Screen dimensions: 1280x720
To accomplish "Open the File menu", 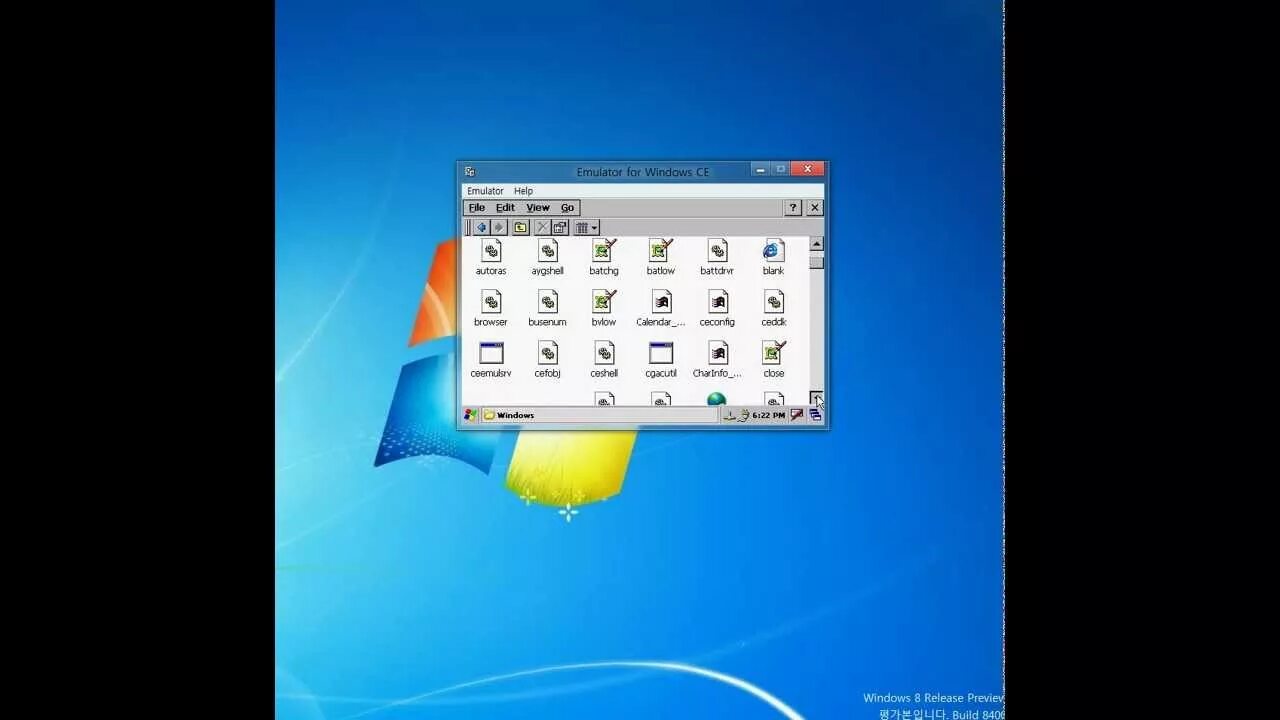I will point(477,208).
